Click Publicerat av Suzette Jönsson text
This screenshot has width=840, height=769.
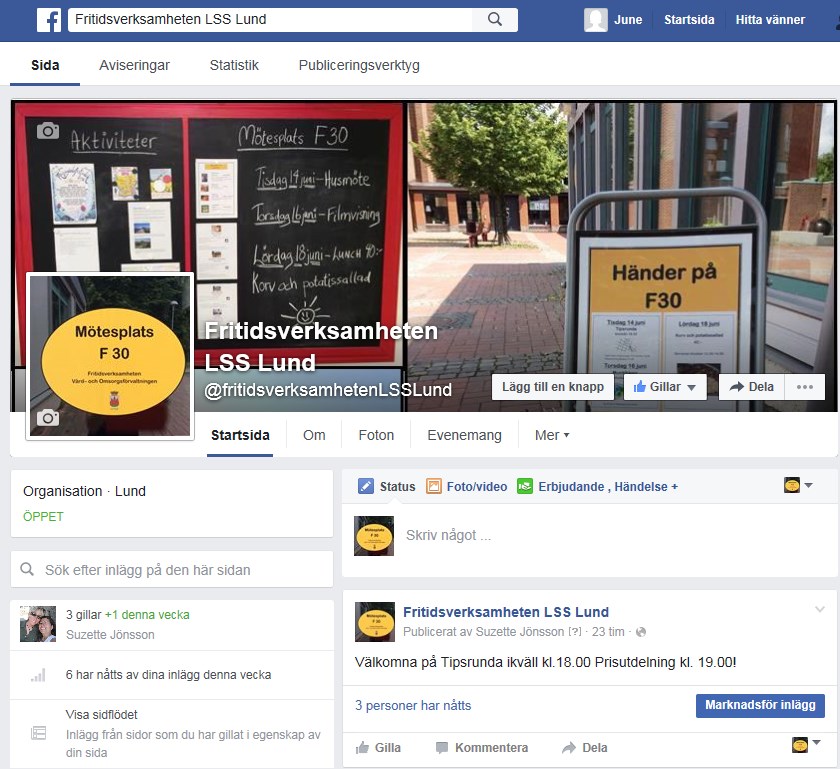coord(484,632)
